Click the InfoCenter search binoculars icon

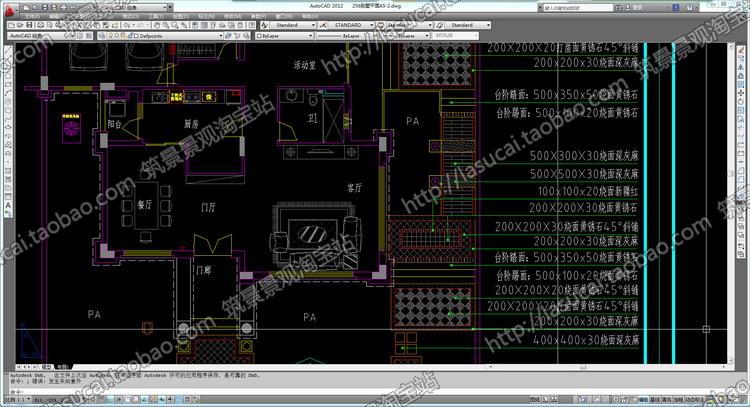tap(618, 8)
